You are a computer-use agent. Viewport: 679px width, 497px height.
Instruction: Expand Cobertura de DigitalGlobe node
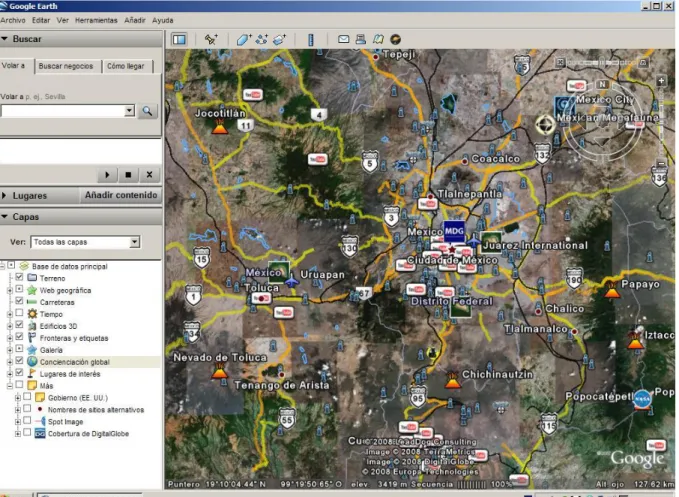pos(18,433)
